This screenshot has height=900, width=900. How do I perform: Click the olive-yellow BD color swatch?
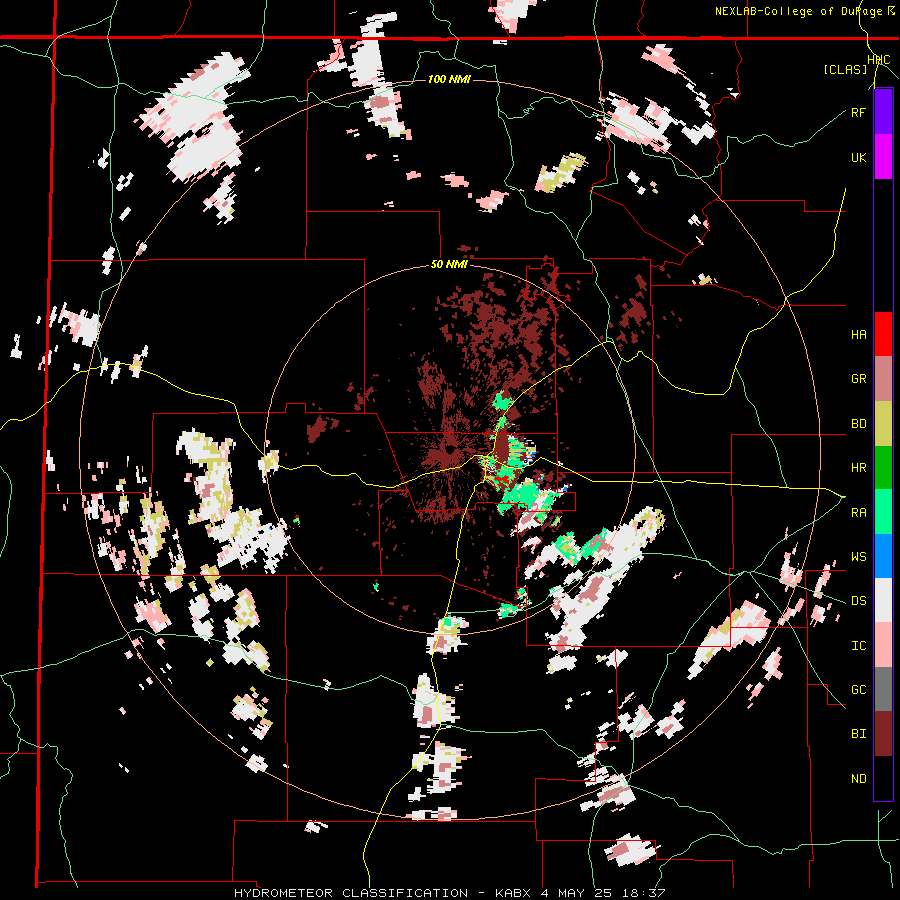point(883,423)
